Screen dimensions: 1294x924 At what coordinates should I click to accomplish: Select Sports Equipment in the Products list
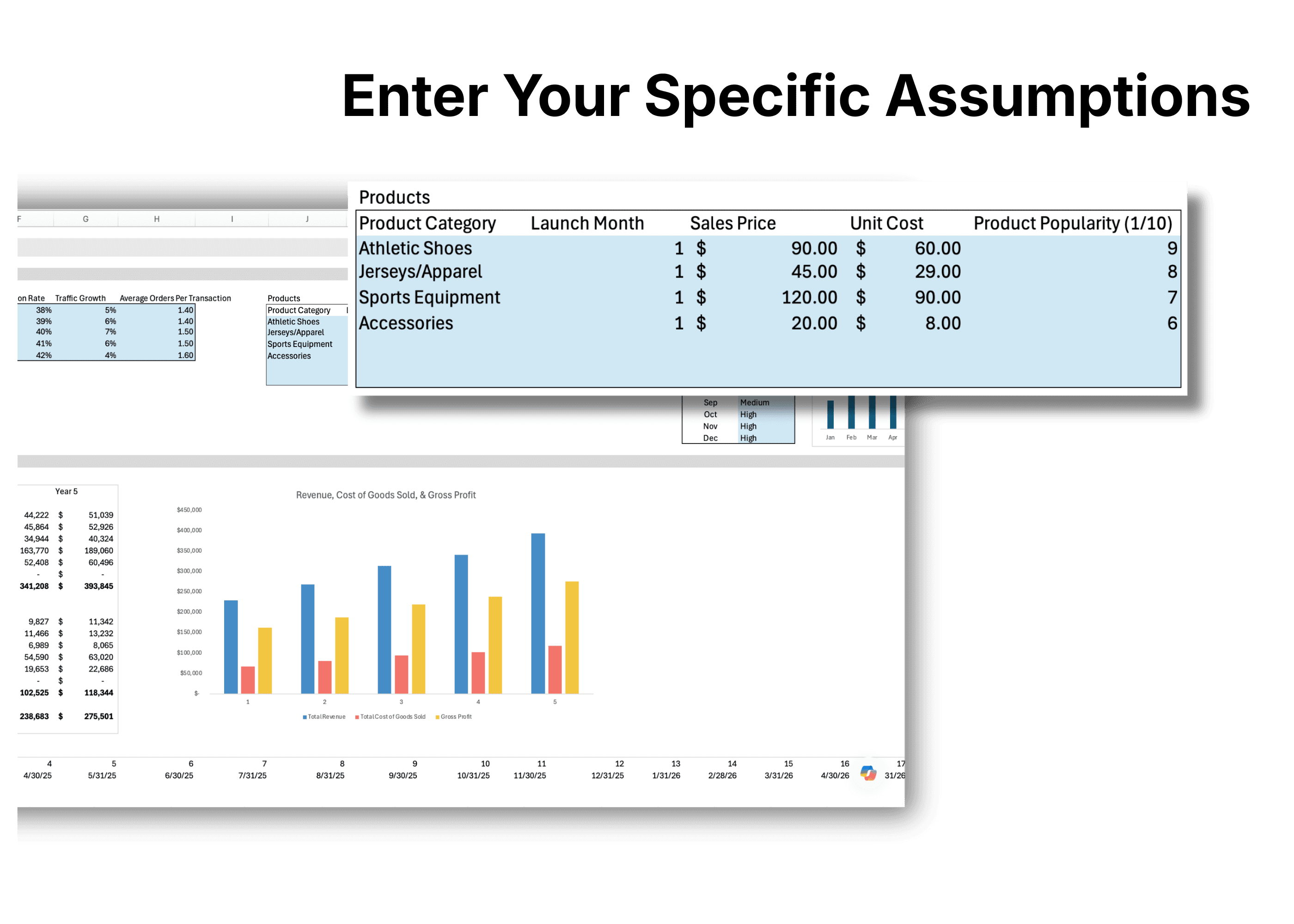(x=299, y=344)
